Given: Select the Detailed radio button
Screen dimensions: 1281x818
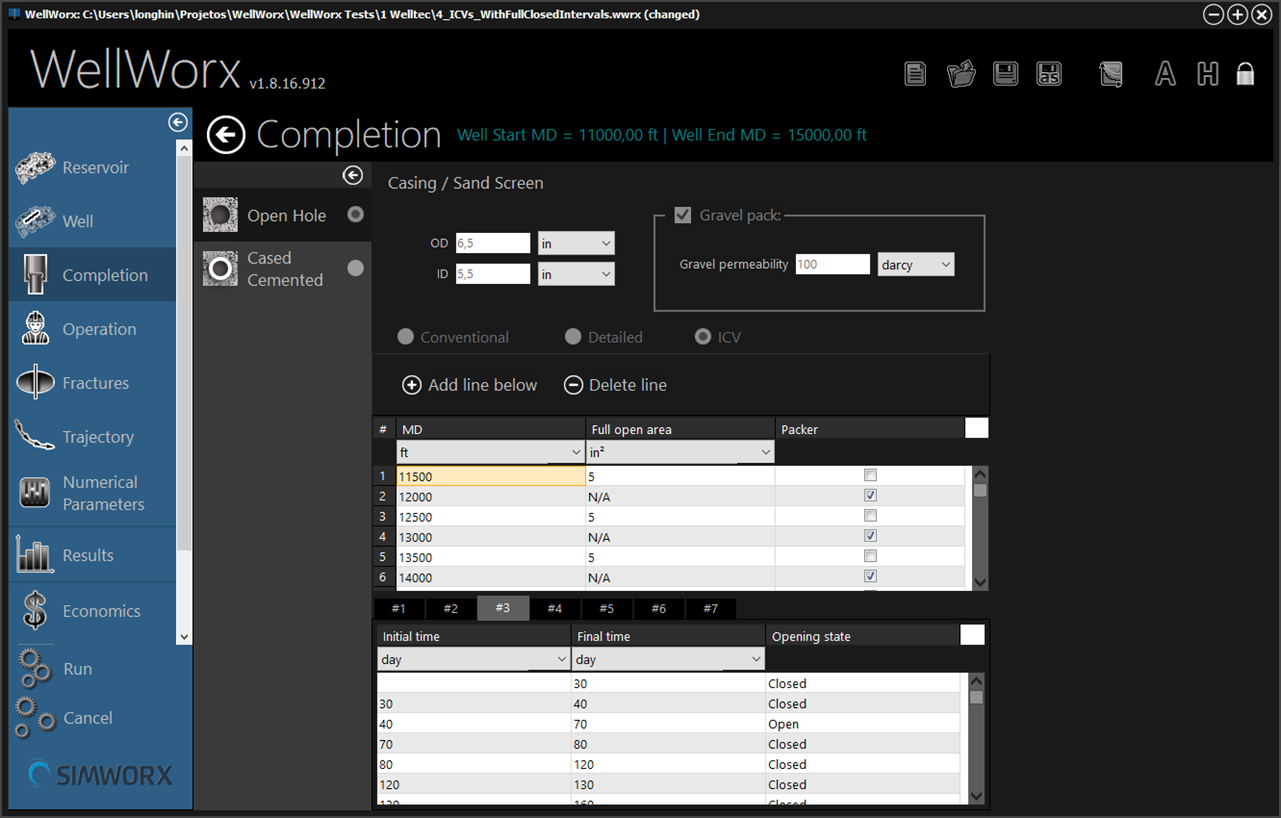Looking at the screenshot, I should (573, 337).
